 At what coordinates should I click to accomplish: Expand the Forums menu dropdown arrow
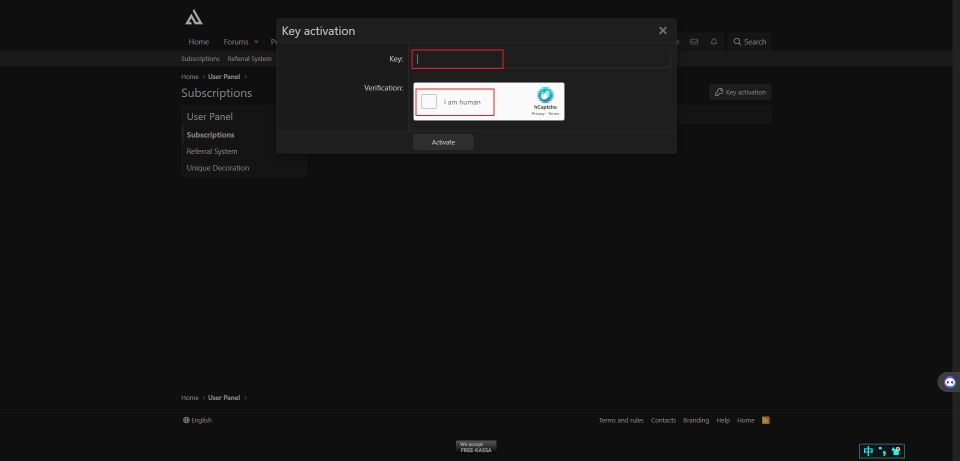click(x=256, y=42)
